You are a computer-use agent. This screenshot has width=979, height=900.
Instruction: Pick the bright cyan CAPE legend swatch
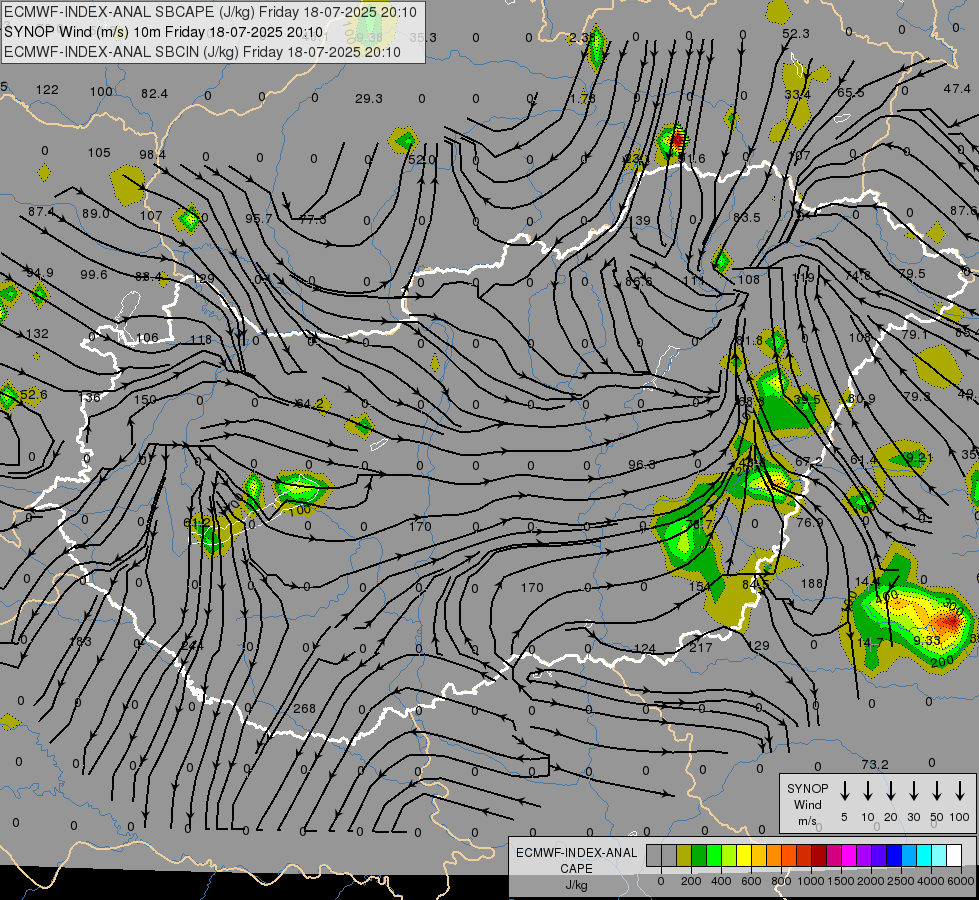tap(923, 856)
